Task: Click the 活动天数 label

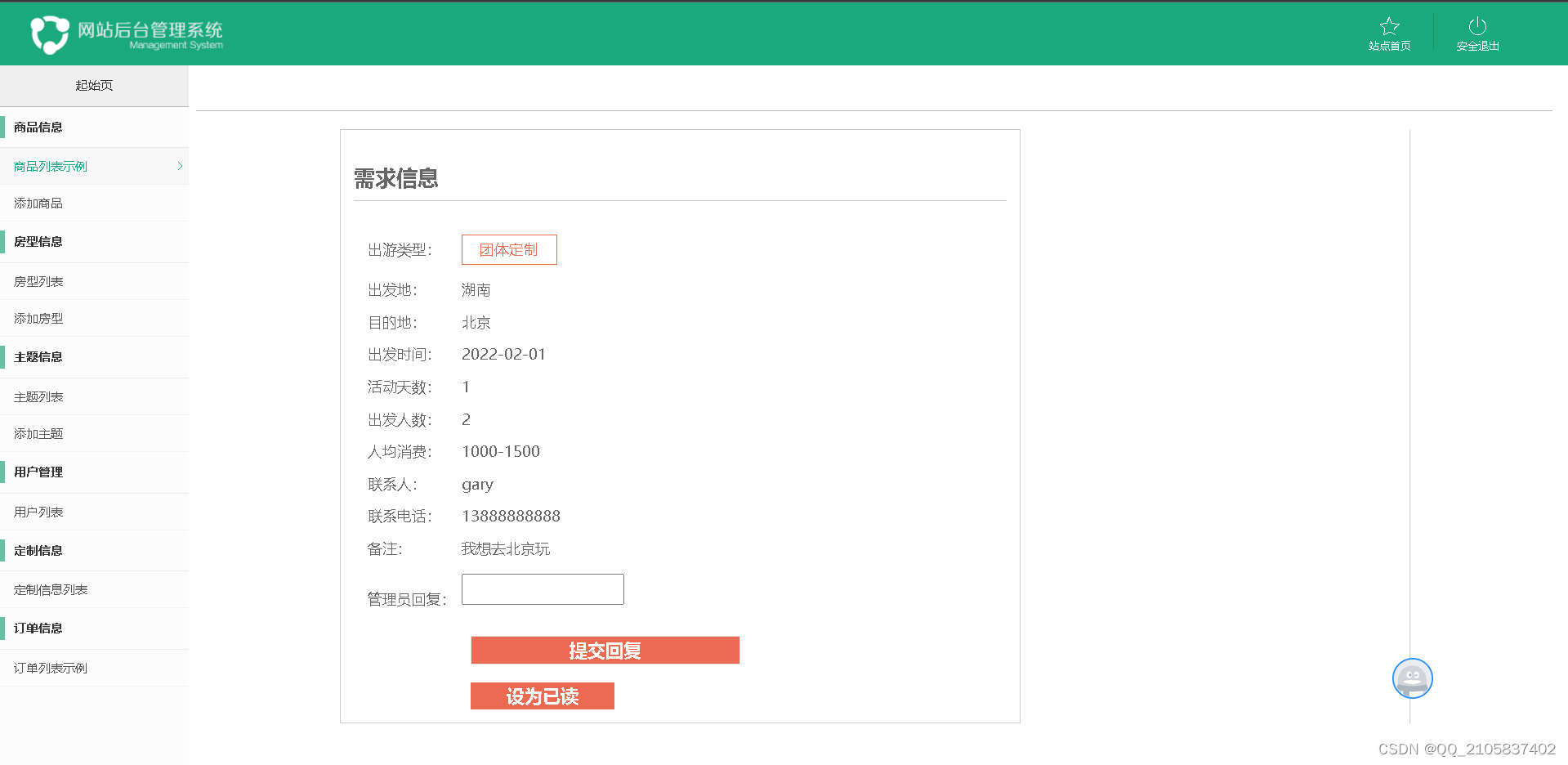Action: pyautogui.click(x=400, y=387)
